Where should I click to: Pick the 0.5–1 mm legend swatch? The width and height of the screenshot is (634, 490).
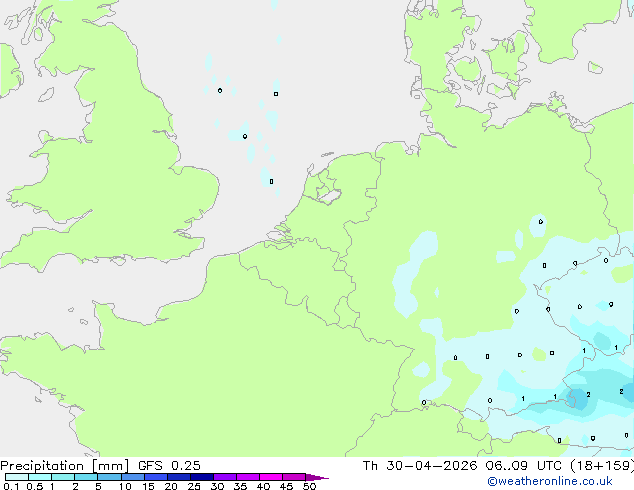(40, 477)
